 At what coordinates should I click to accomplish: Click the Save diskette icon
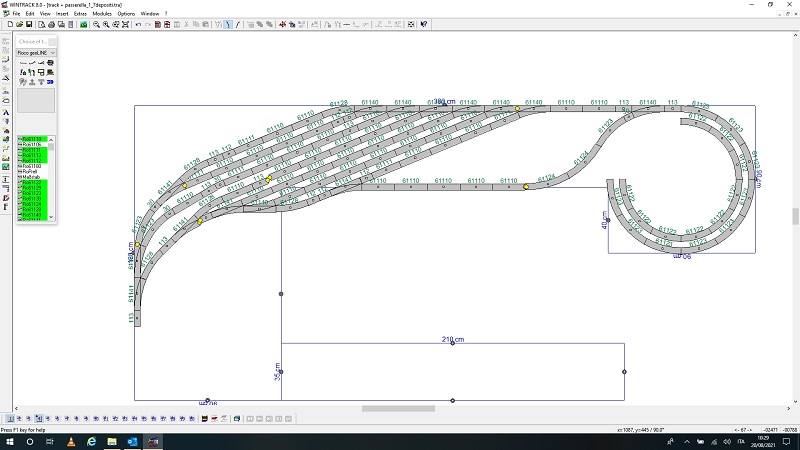[x=29, y=24]
